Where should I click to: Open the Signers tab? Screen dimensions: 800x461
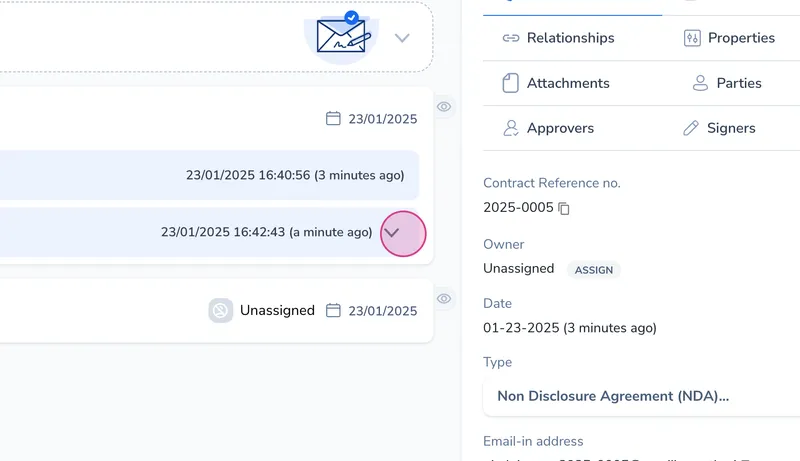(x=719, y=128)
